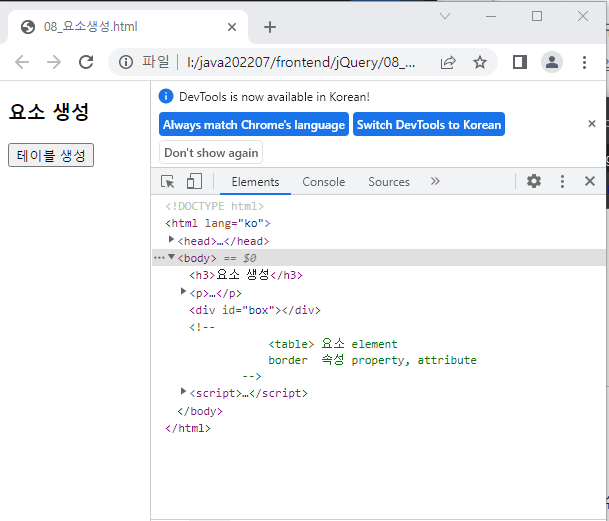The width and height of the screenshot is (609, 521).
Task: Open a new browser tab
Action: (270, 27)
